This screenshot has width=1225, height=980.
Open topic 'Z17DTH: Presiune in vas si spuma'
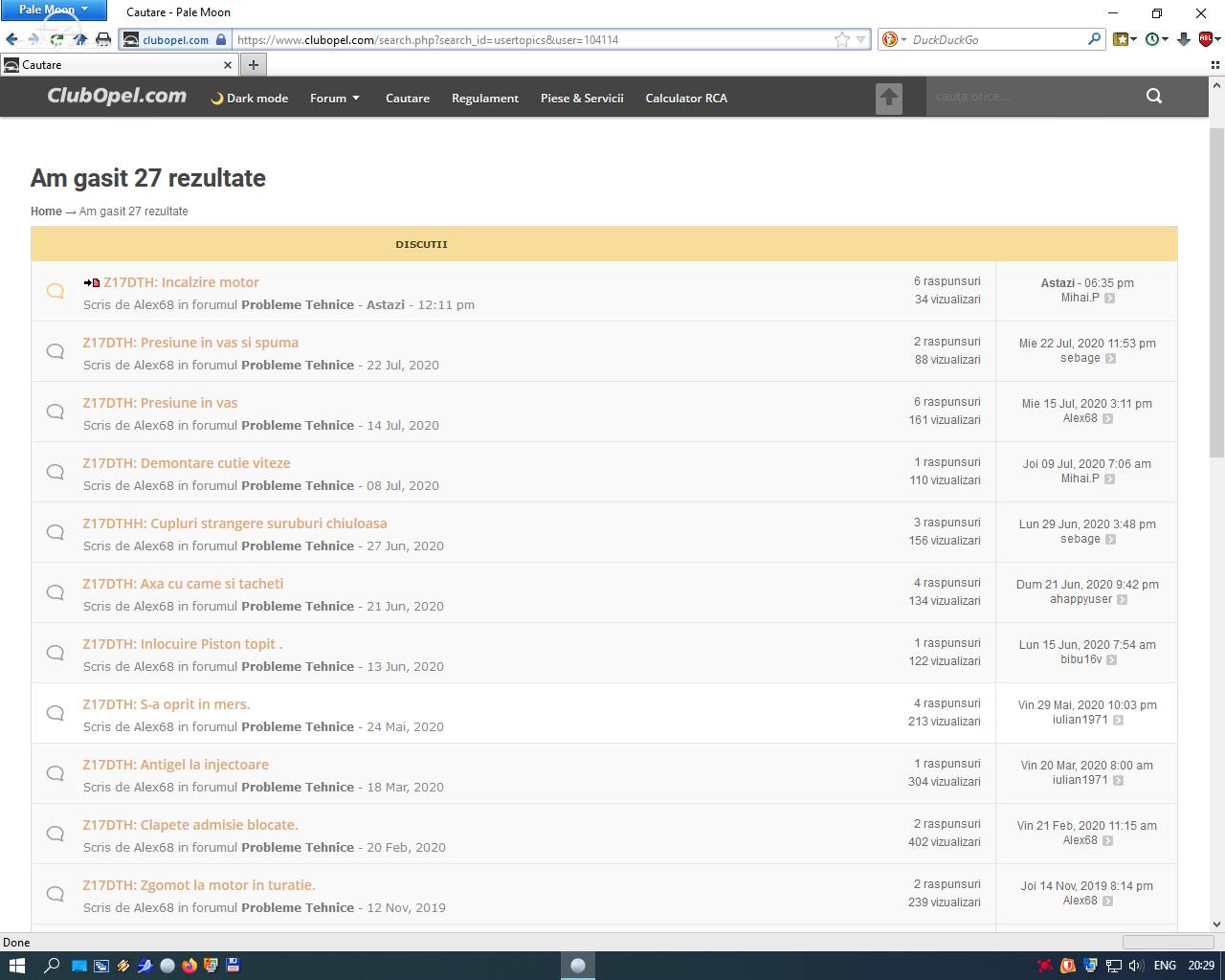click(190, 343)
